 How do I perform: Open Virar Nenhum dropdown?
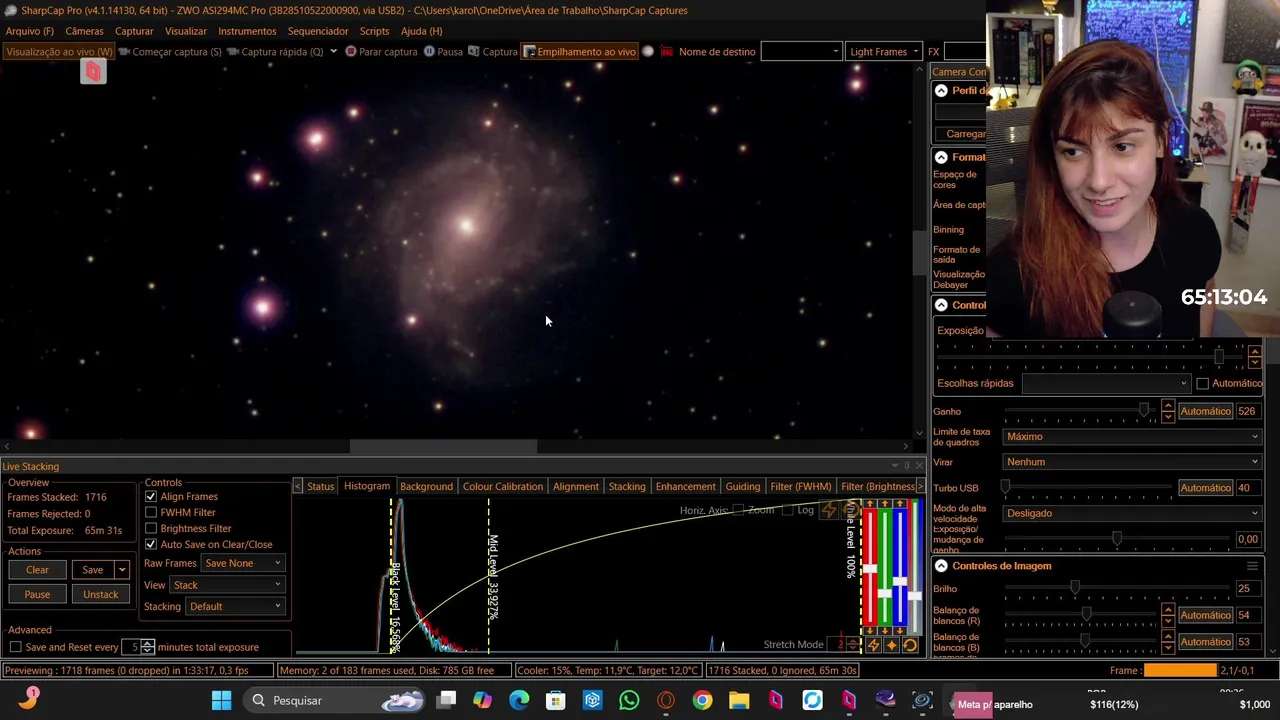[x=1132, y=462]
